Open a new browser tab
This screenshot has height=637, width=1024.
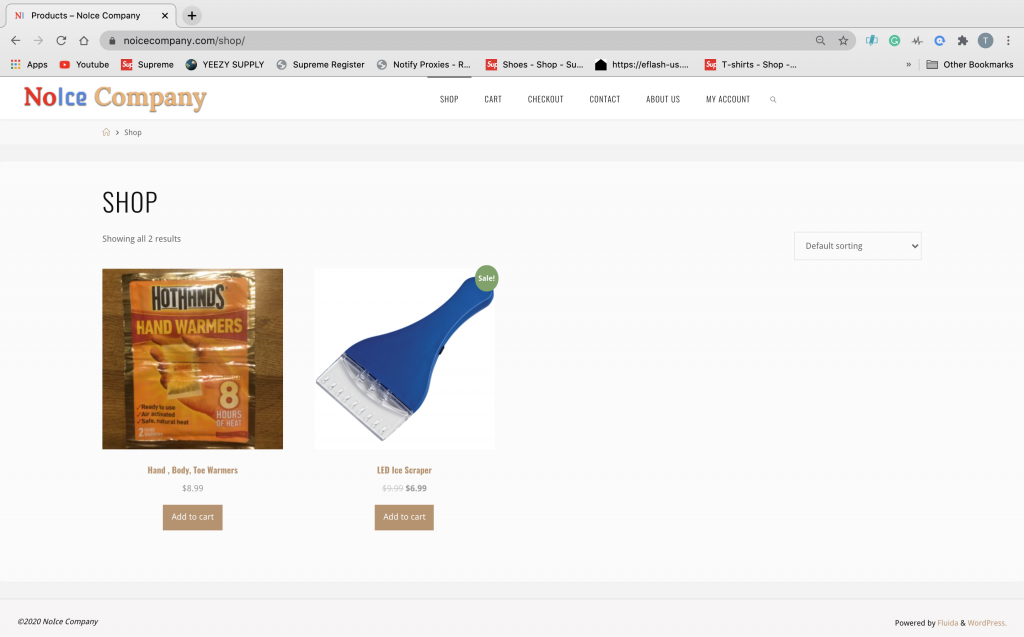point(191,16)
